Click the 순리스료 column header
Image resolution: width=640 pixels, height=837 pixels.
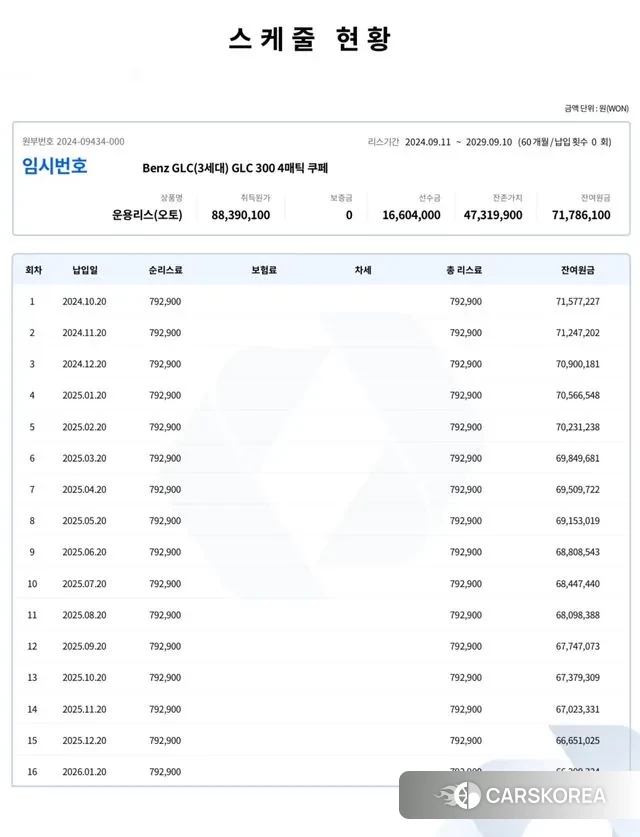pyautogui.click(x=165, y=270)
